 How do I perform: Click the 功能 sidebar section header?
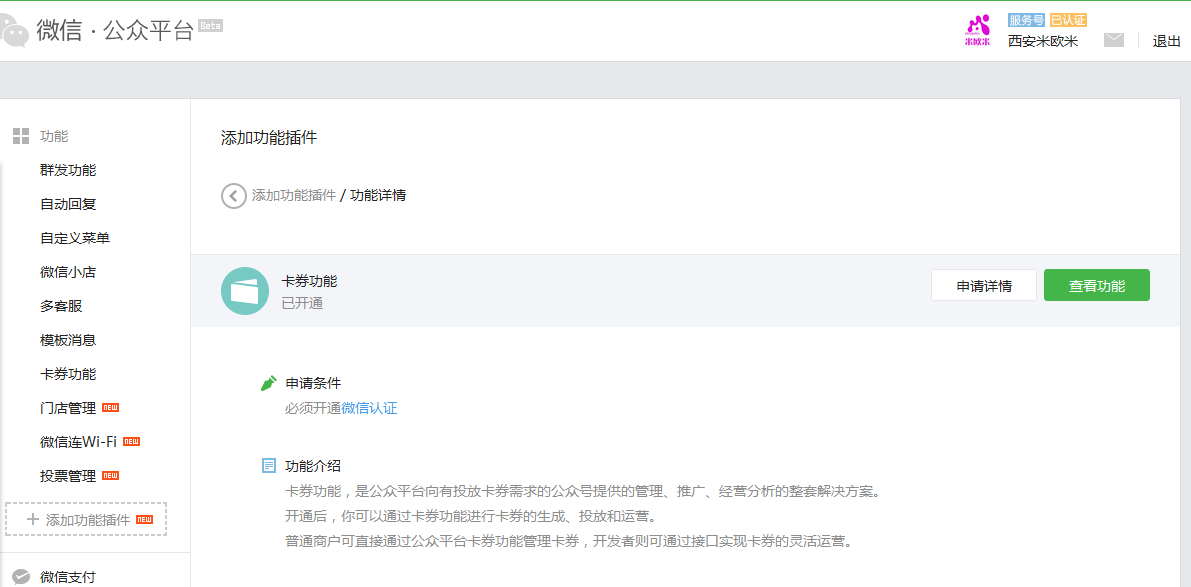click(54, 136)
